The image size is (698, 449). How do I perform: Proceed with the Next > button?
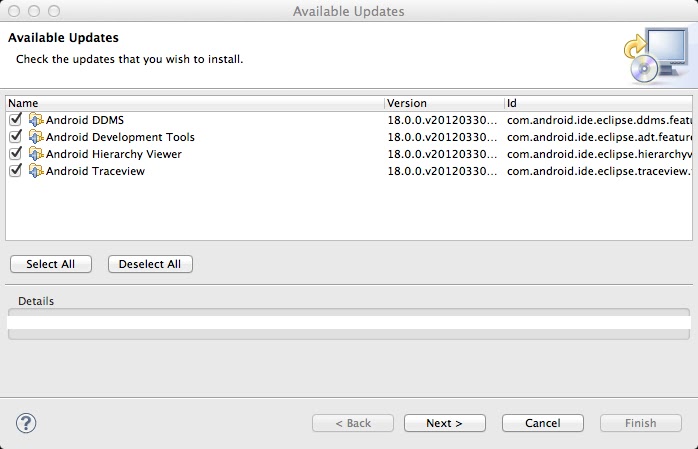(x=444, y=423)
